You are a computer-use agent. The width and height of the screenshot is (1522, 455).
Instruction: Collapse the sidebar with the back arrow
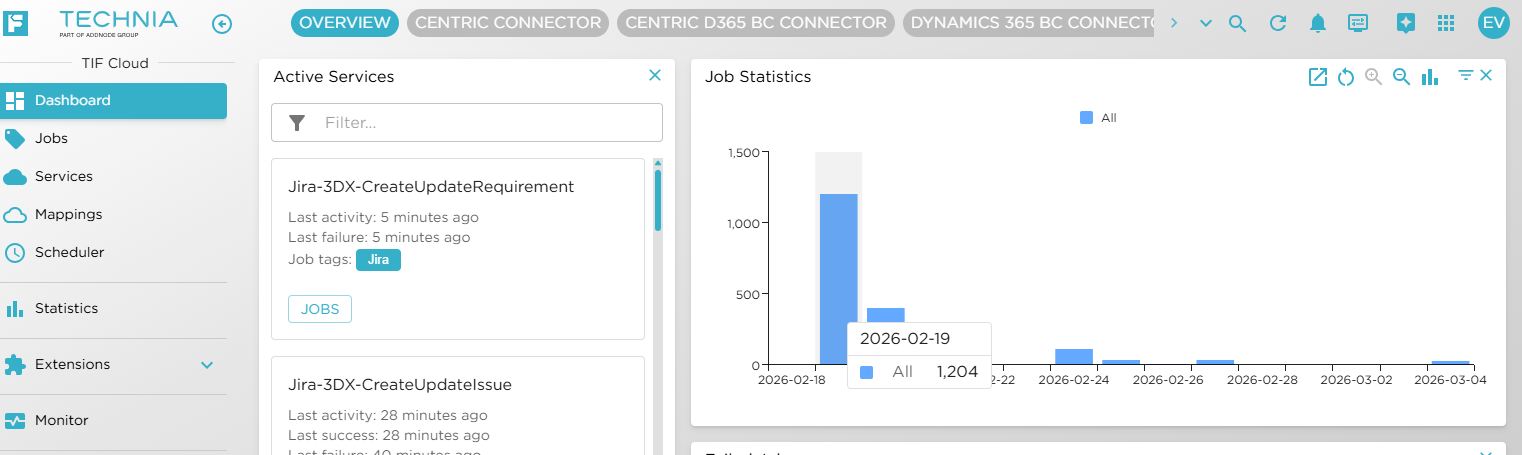(222, 24)
